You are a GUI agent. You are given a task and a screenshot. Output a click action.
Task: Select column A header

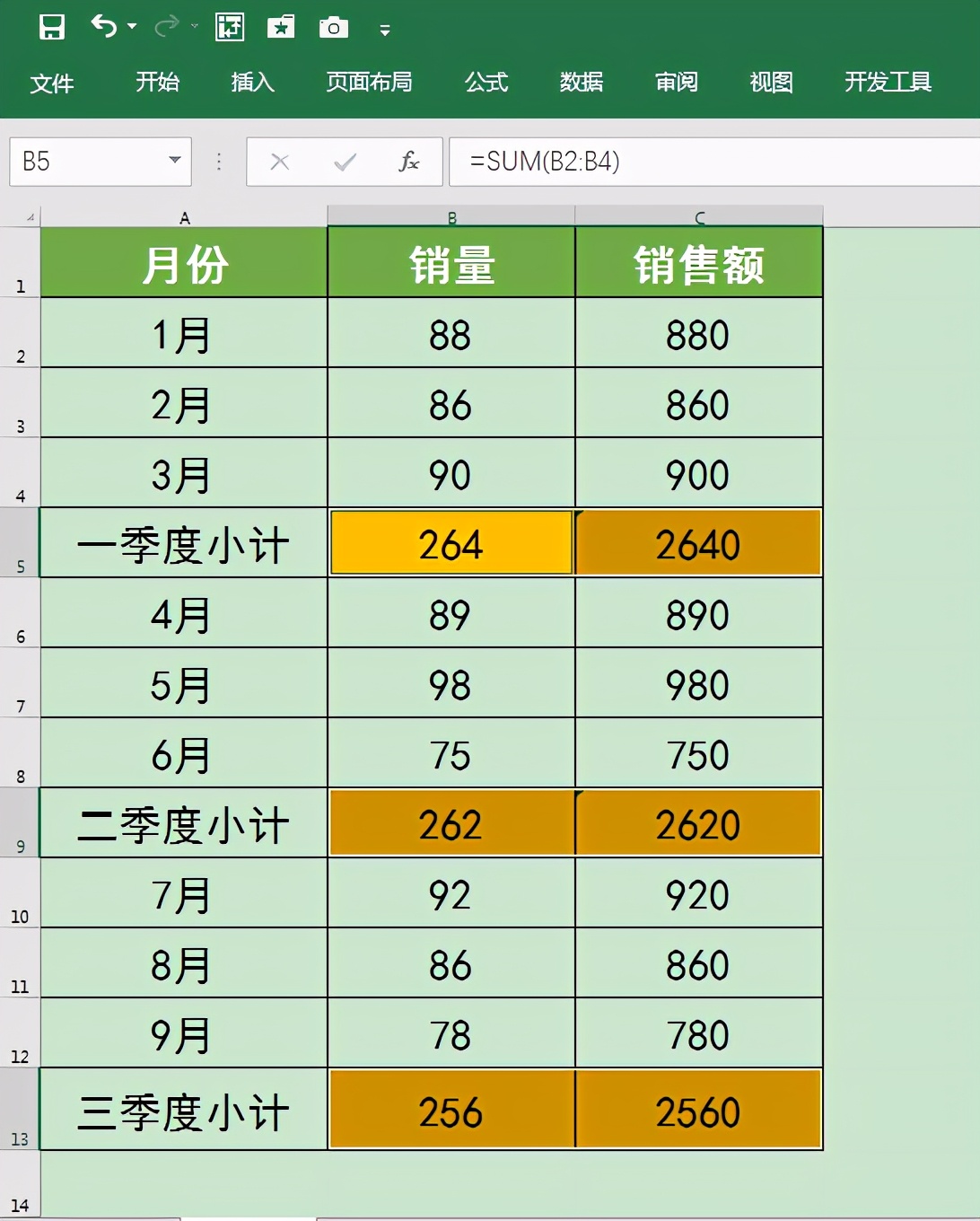184,216
